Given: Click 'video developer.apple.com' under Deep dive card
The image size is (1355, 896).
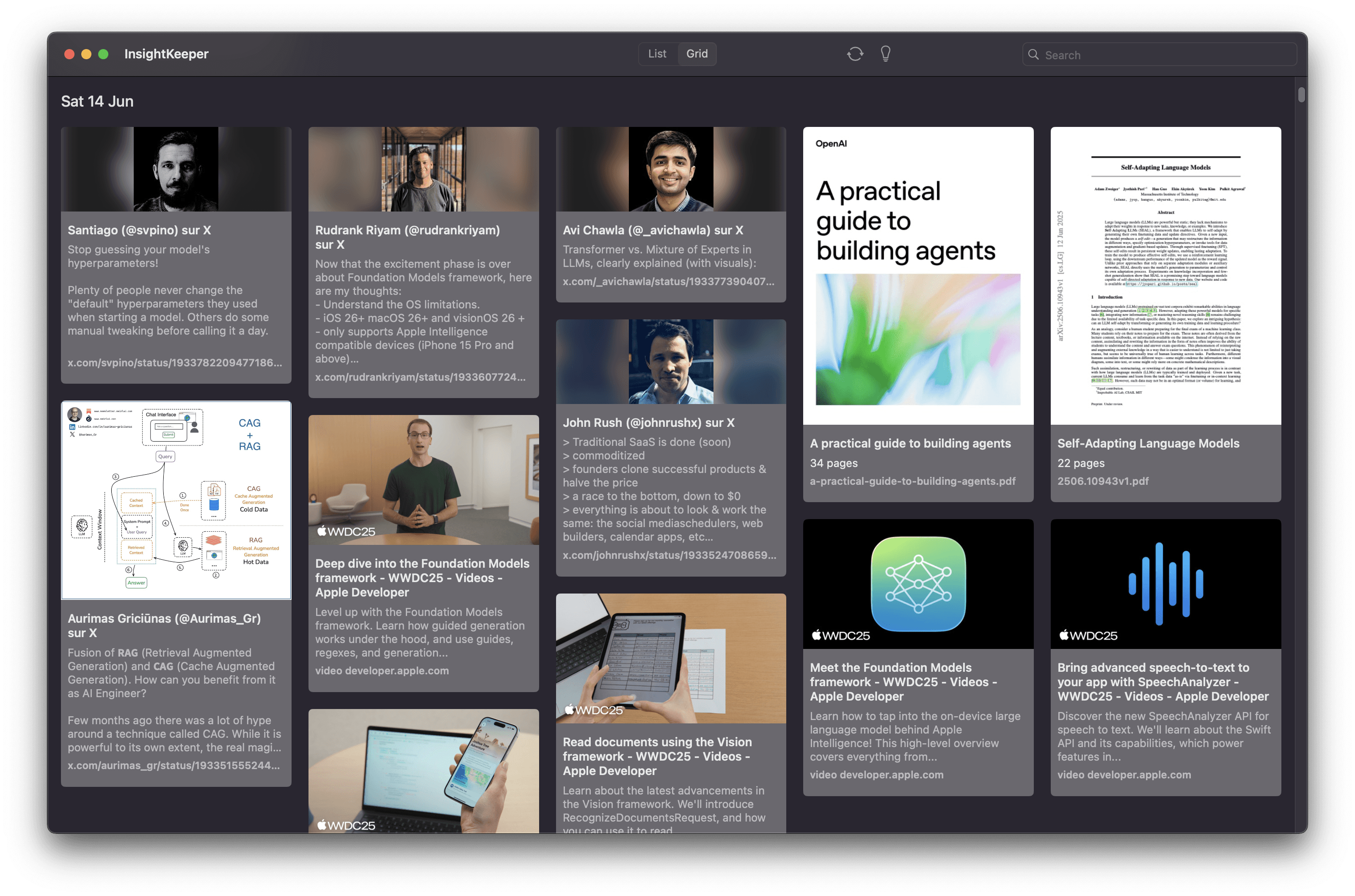Looking at the screenshot, I should click(x=382, y=671).
